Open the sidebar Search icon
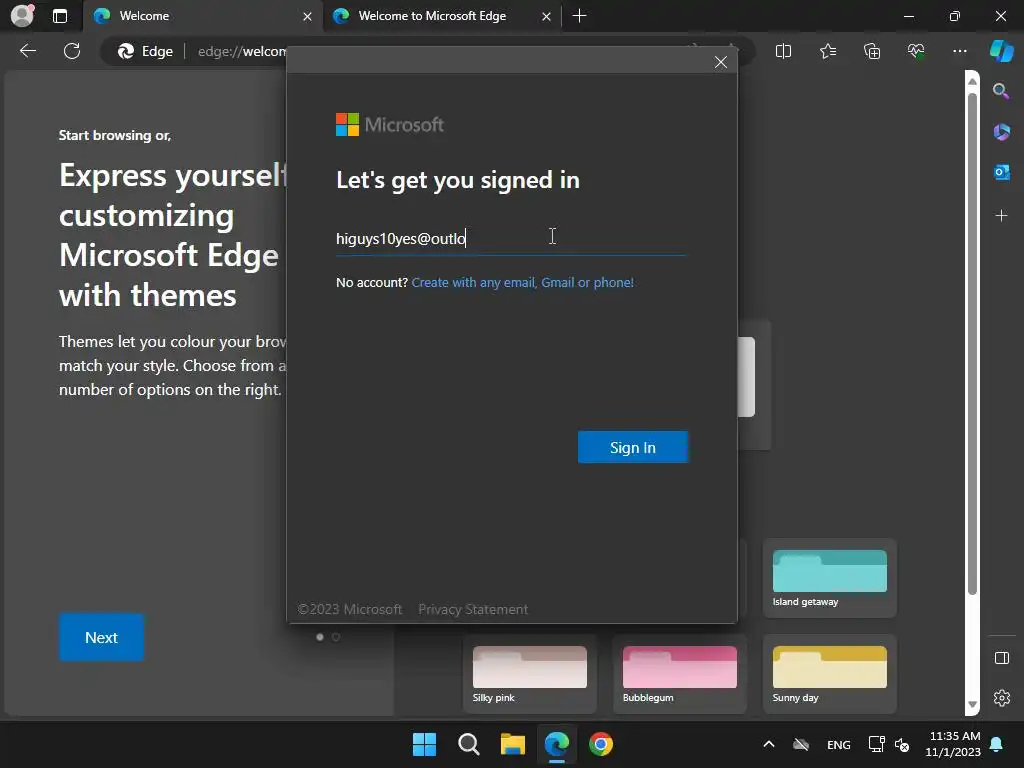The width and height of the screenshot is (1024, 768). 1001,91
